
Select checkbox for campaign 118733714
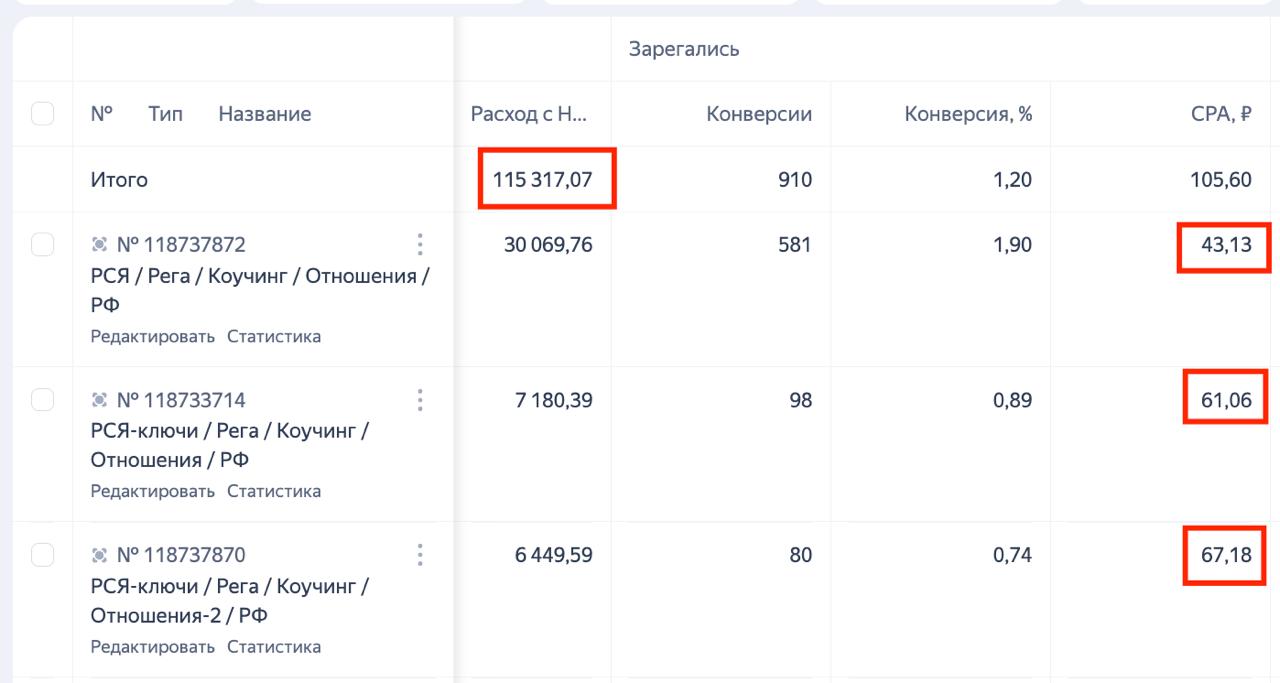[x=43, y=400]
